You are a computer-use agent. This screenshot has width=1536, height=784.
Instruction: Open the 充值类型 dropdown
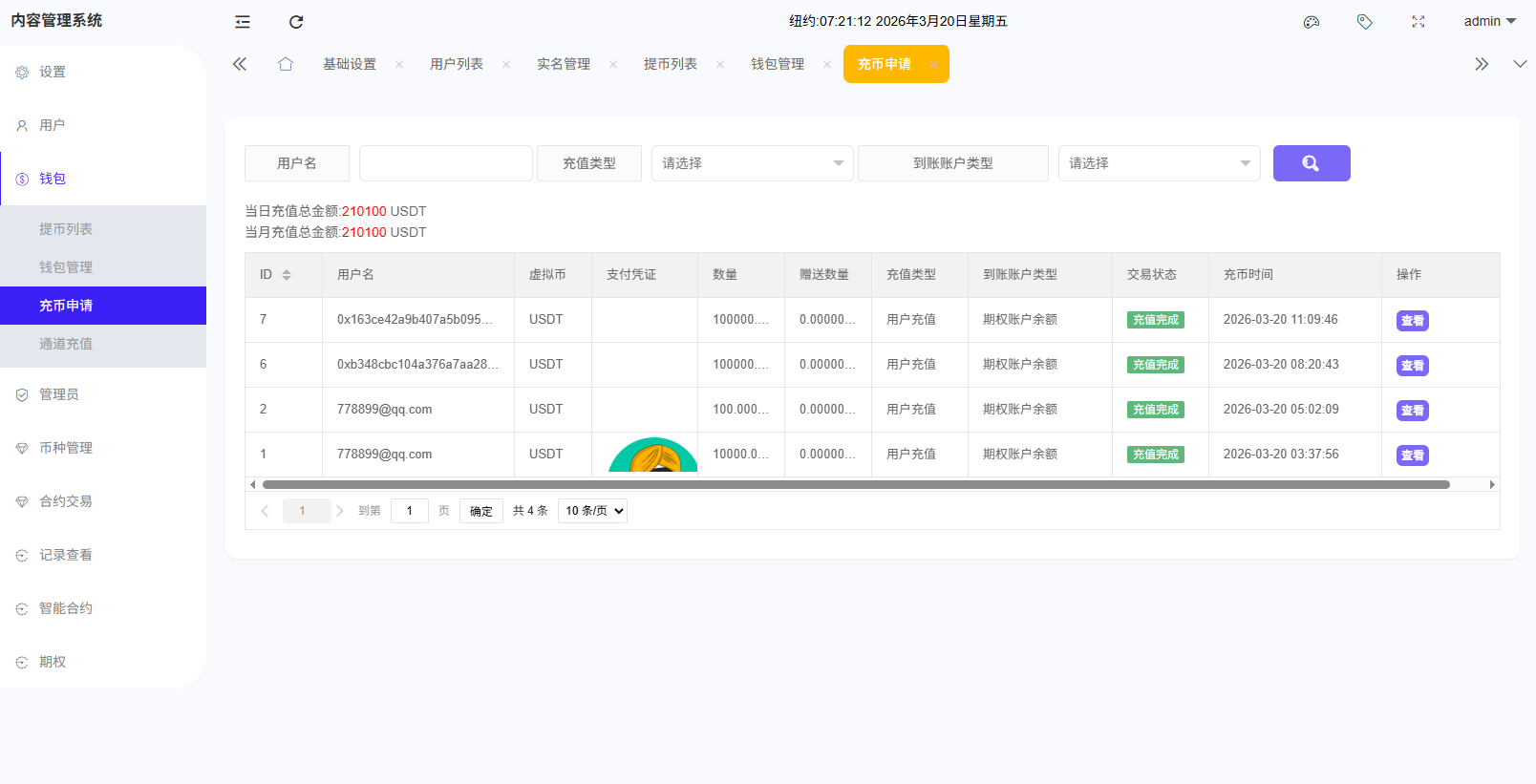[x=752, y=163]
